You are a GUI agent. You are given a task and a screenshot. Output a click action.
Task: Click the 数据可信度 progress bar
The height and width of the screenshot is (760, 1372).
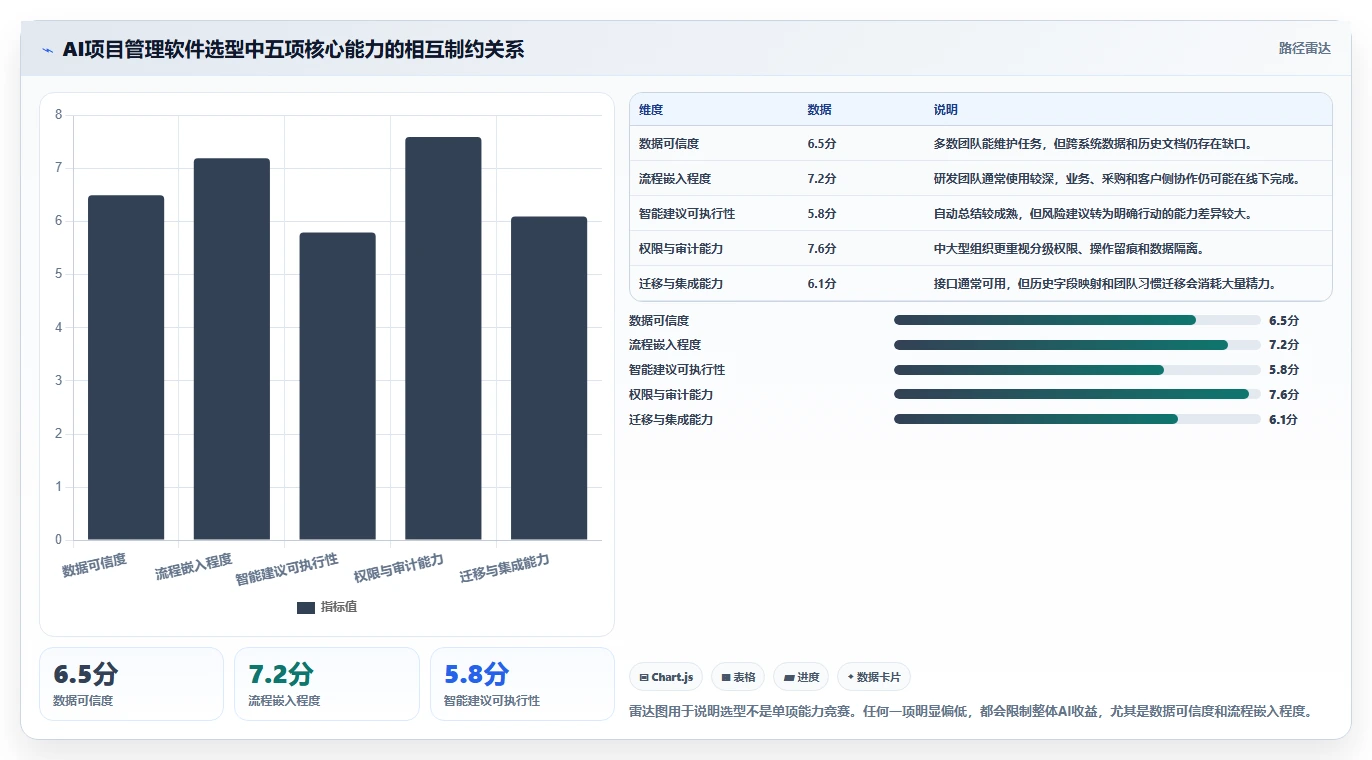[x=1077, y=320]
